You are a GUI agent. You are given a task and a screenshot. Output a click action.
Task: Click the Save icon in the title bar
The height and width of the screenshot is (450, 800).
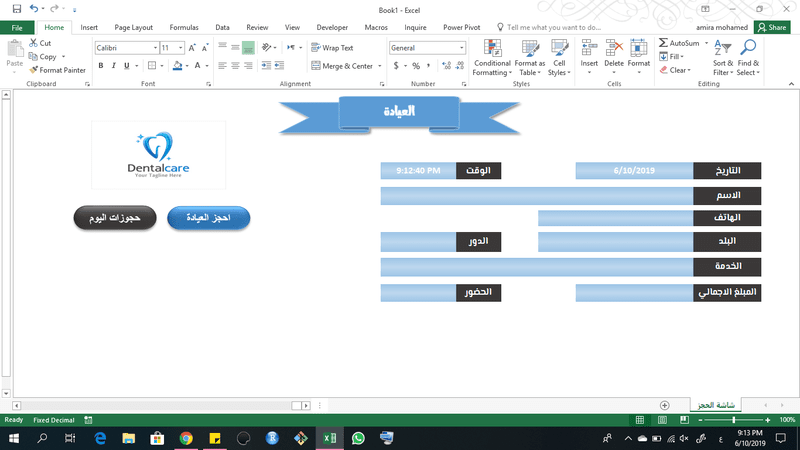click(17, 9)
